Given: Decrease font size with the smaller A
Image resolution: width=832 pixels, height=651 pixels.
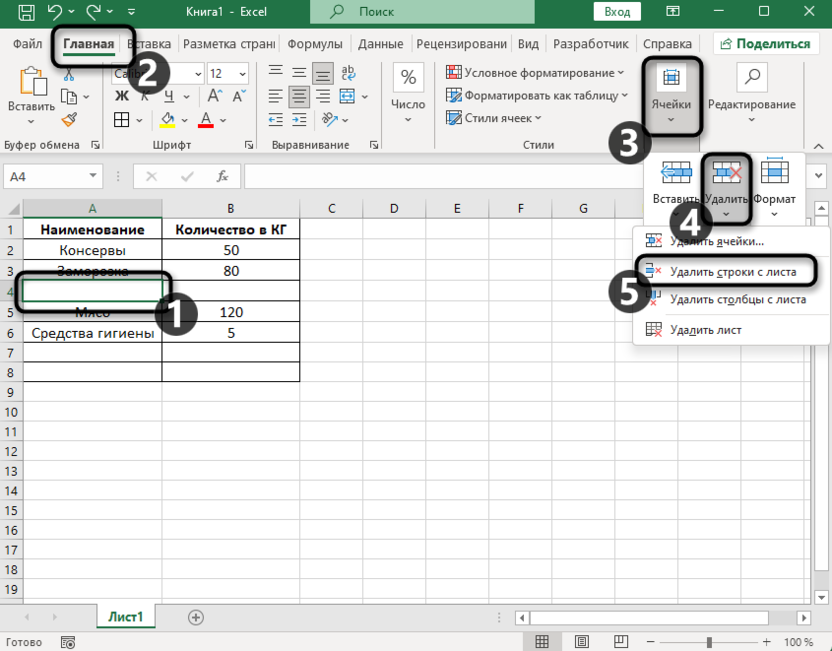Looking at the screenshot, I should point(238,96).
